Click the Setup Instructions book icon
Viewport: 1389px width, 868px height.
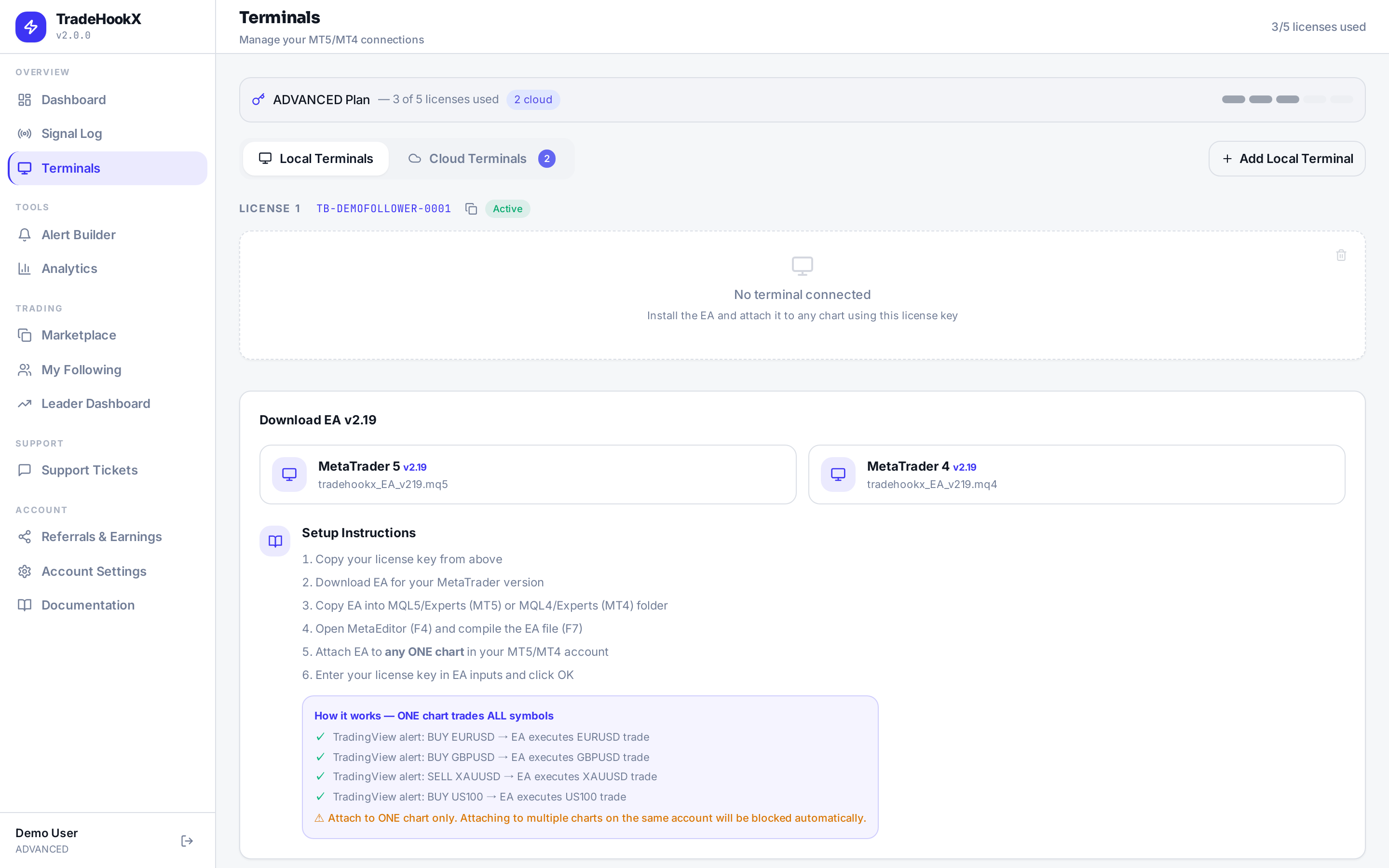click(x=275, y=541)
